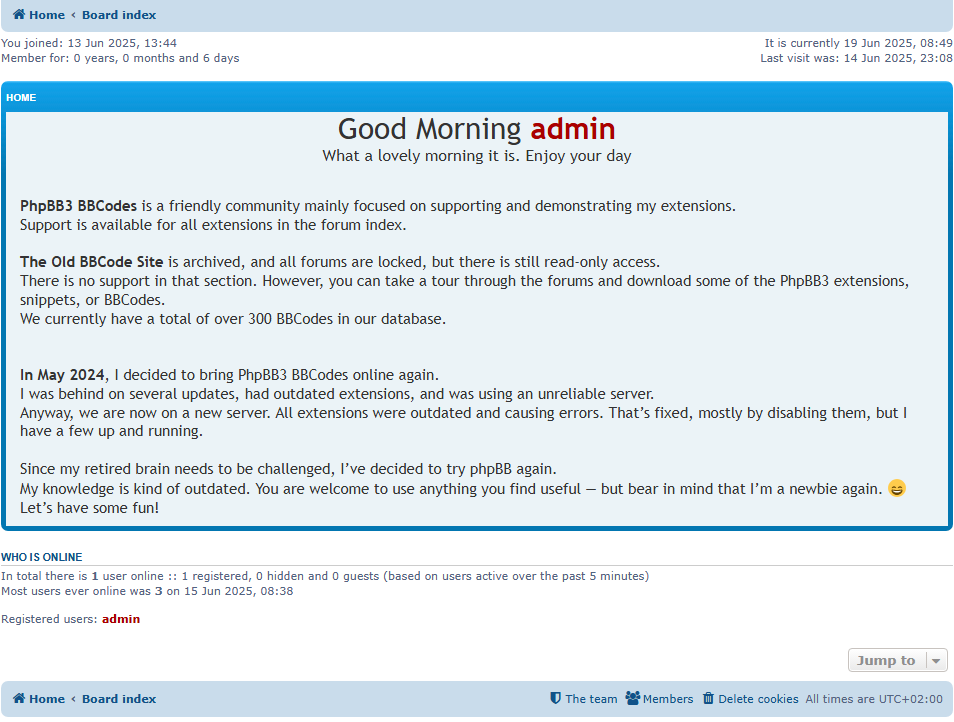
Task: Click the people icon beside Members
Action: click(x=633, y=698)
